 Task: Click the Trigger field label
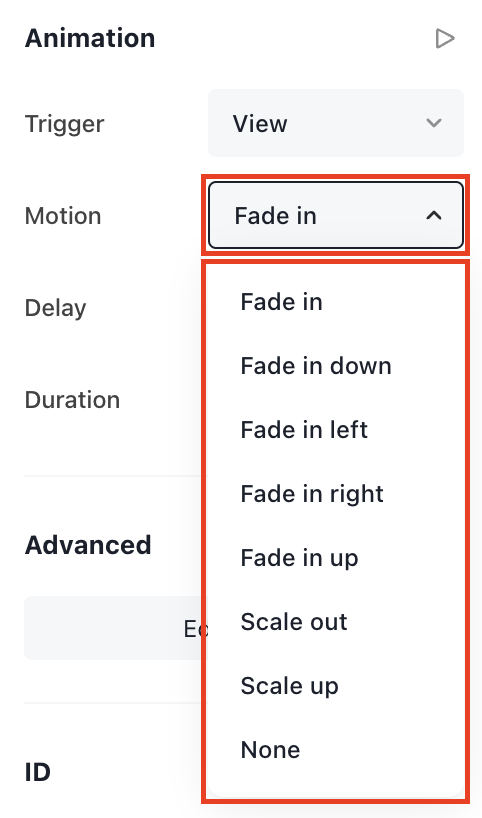pos(65,124)
